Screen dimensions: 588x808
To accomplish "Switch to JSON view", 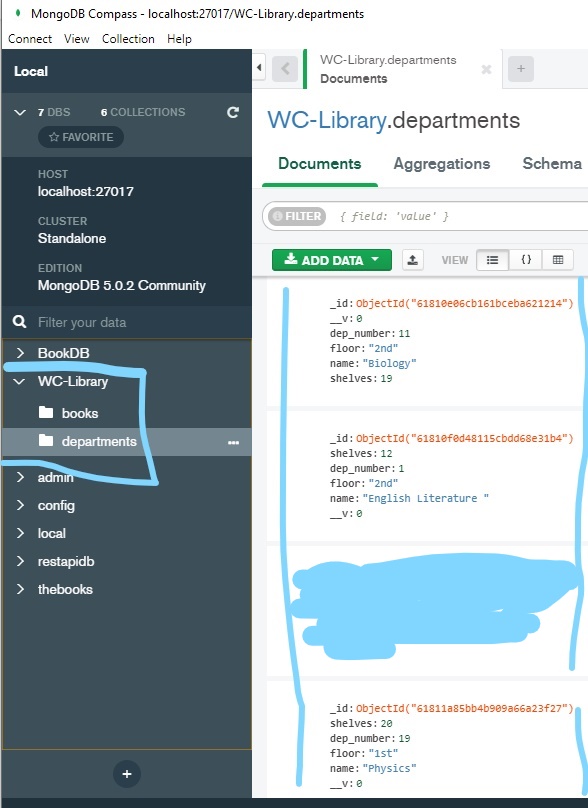I will click(x=526, y=260).
